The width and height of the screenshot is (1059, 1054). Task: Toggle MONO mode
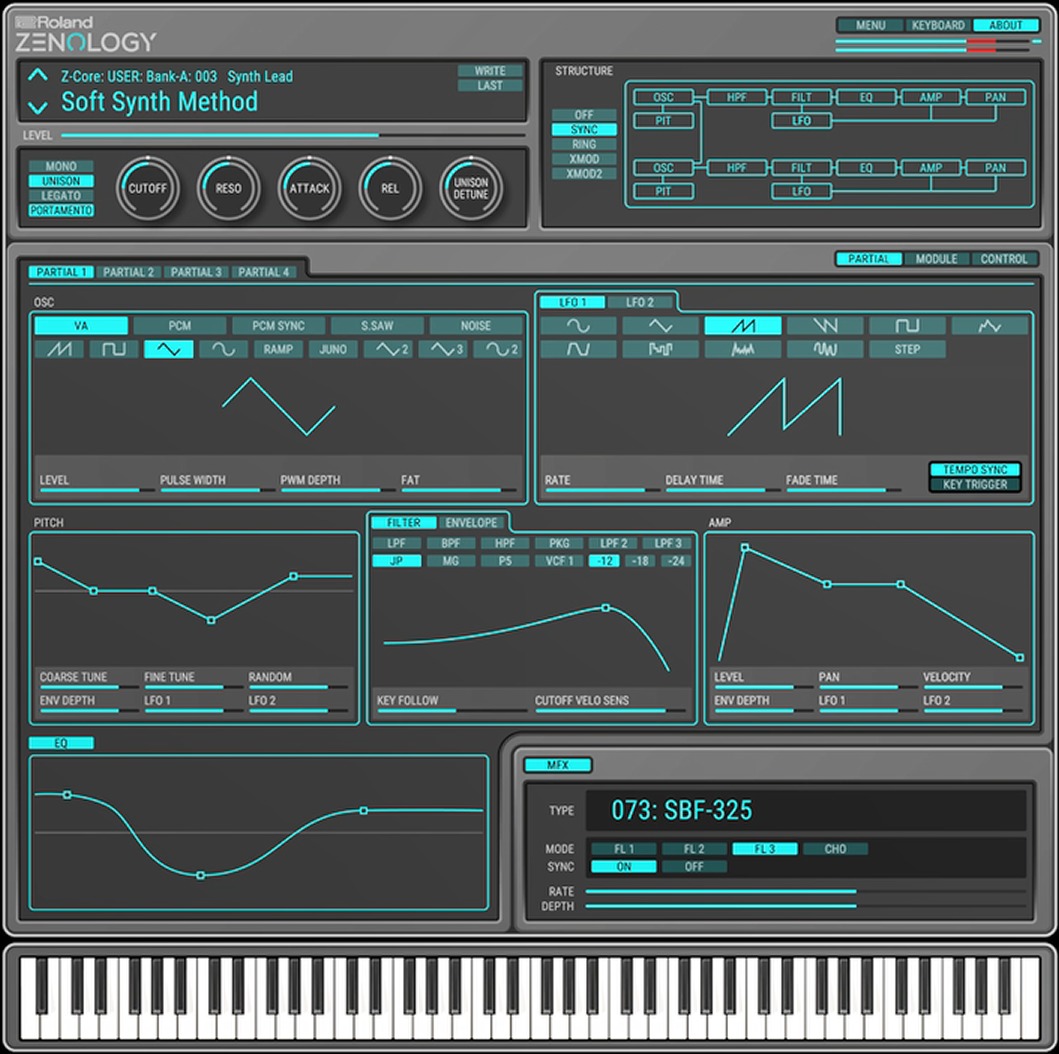[x=61, y=166]
